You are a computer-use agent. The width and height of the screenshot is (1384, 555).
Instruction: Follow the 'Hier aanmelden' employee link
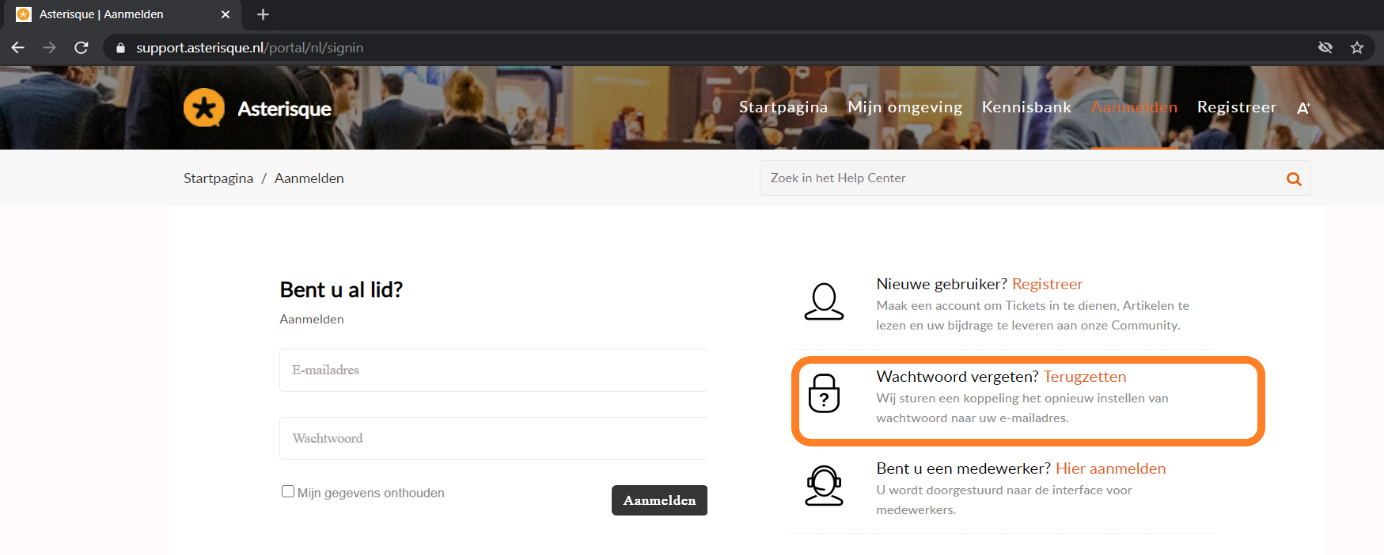click(1110, 468)
